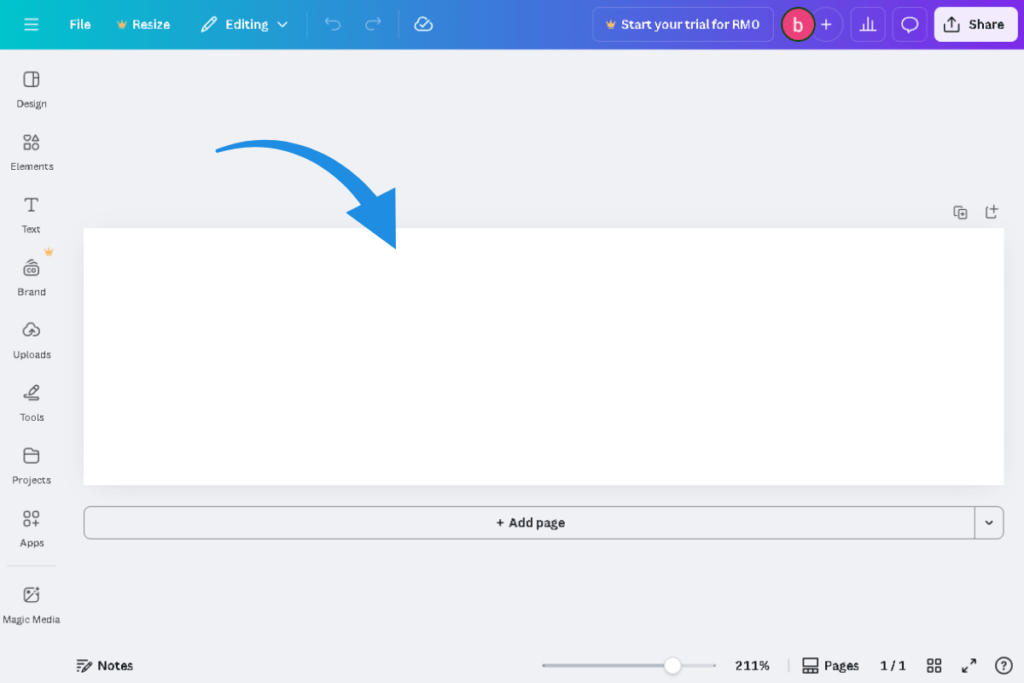Screen dimensions: 1024x683
Task: Toggle the Notes panel
Action: coord(104,665)
